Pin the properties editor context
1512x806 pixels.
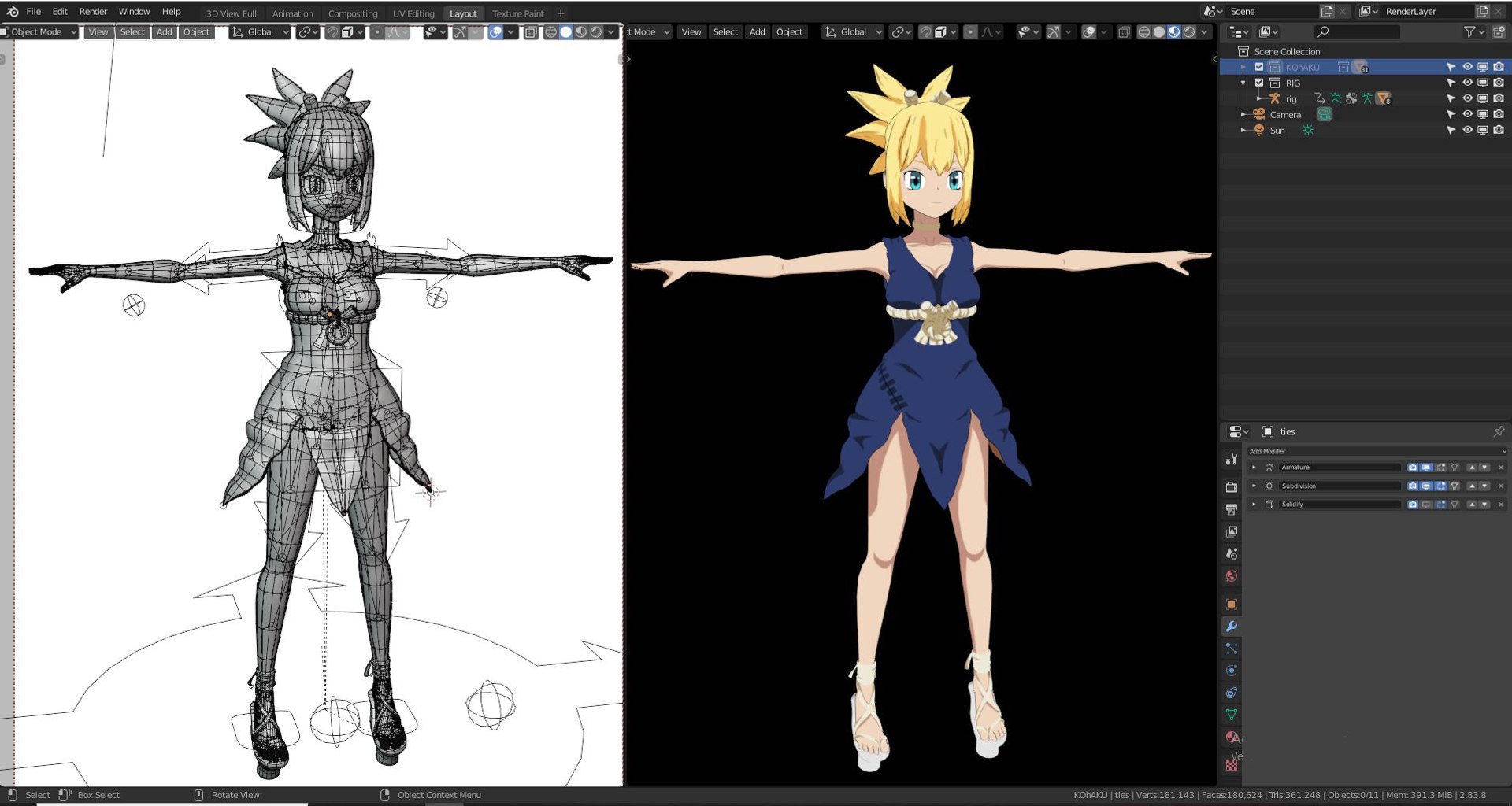point(1499,431)
